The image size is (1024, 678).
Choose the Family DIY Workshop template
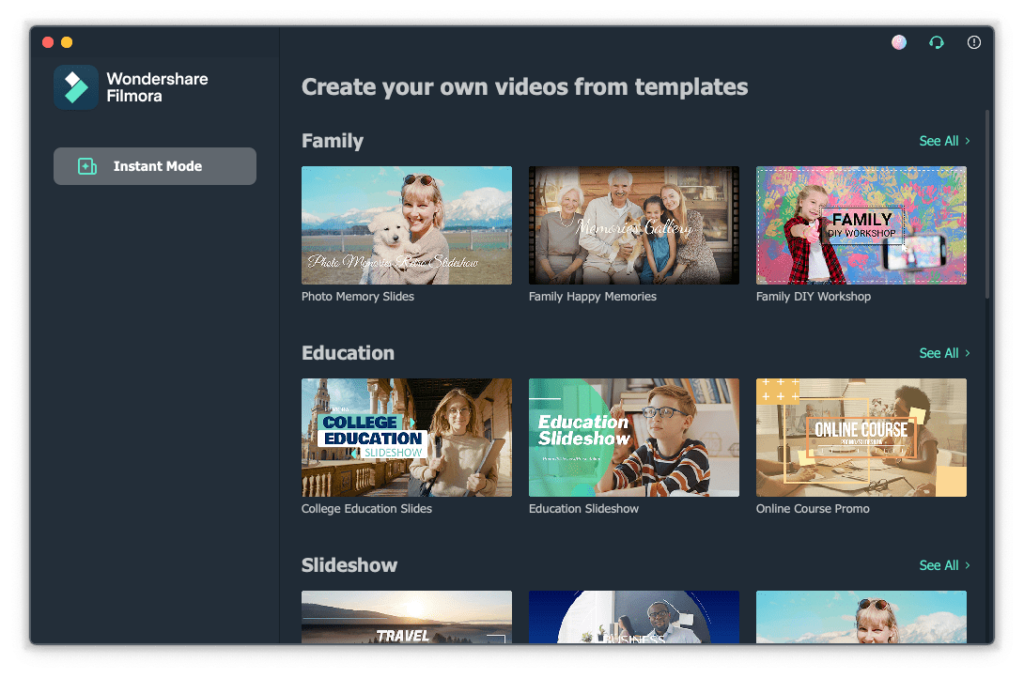[861, 225]
